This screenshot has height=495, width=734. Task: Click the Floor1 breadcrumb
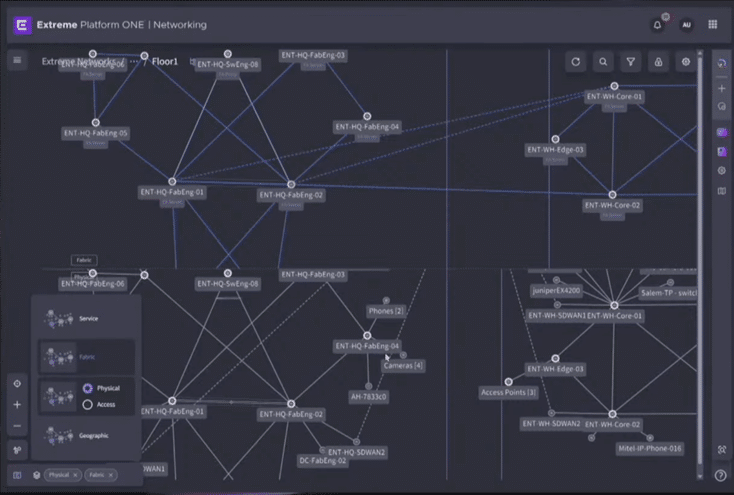click(x=165, y=62)
